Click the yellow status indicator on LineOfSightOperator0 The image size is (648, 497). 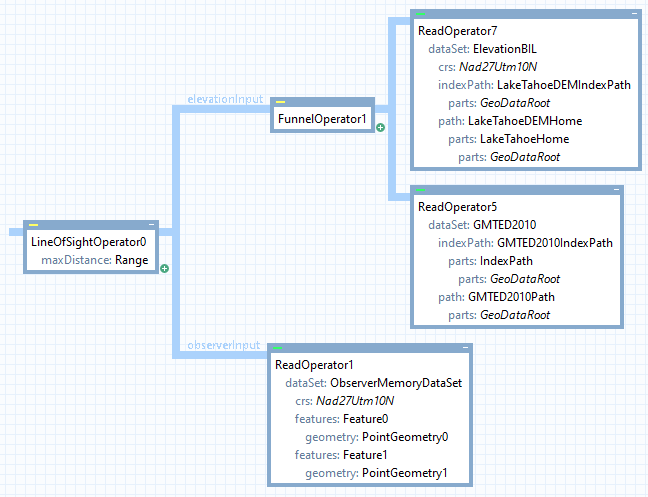click(33, 225)
